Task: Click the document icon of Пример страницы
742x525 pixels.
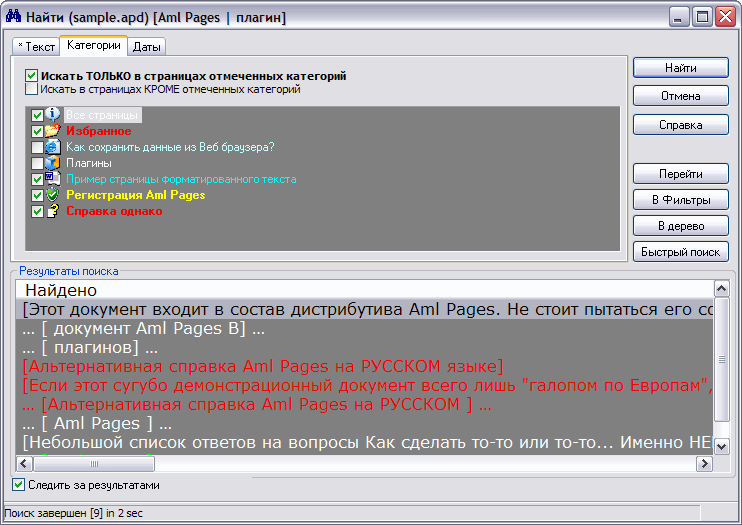Action: 53,178
